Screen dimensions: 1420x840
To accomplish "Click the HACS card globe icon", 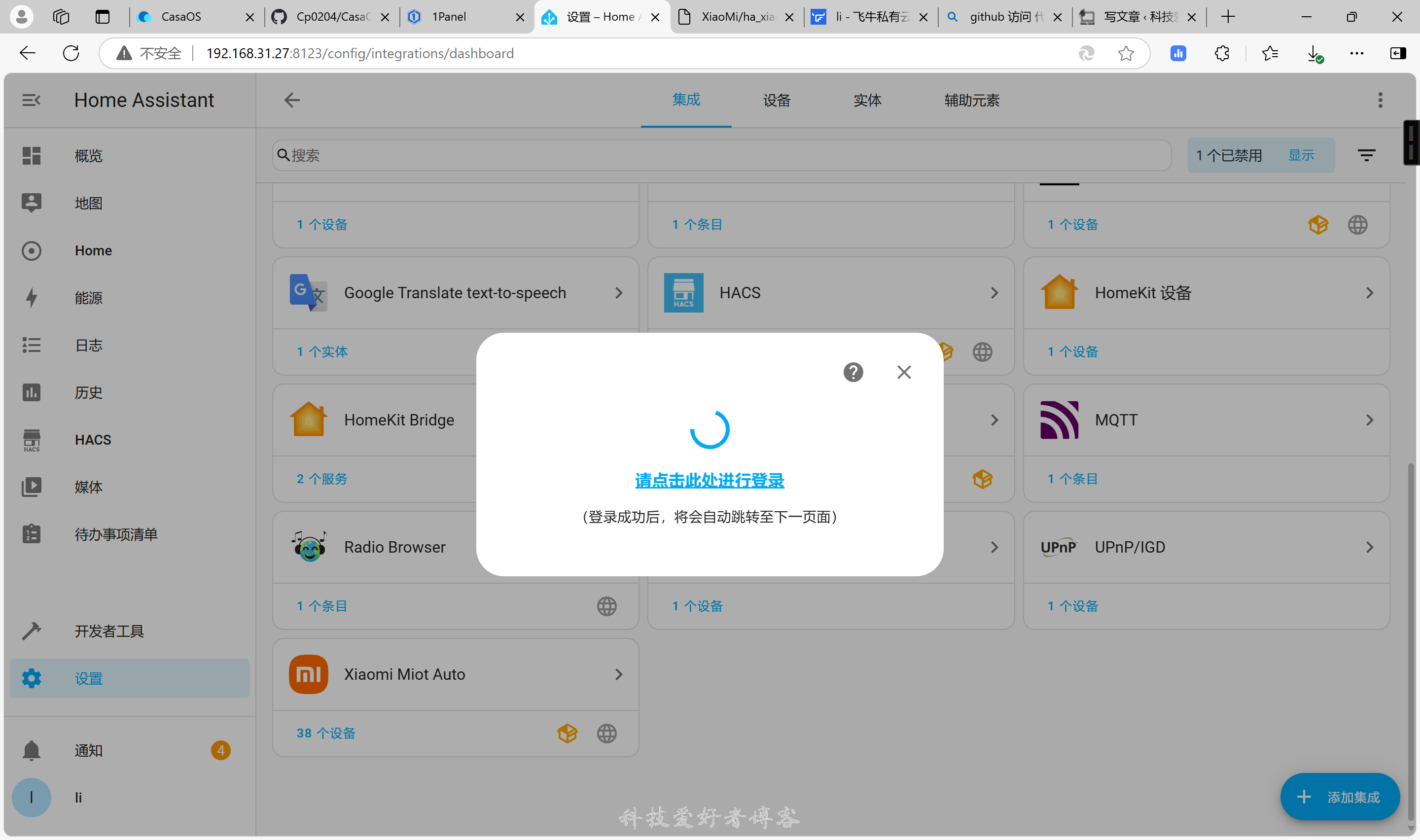I will point(983,351).
